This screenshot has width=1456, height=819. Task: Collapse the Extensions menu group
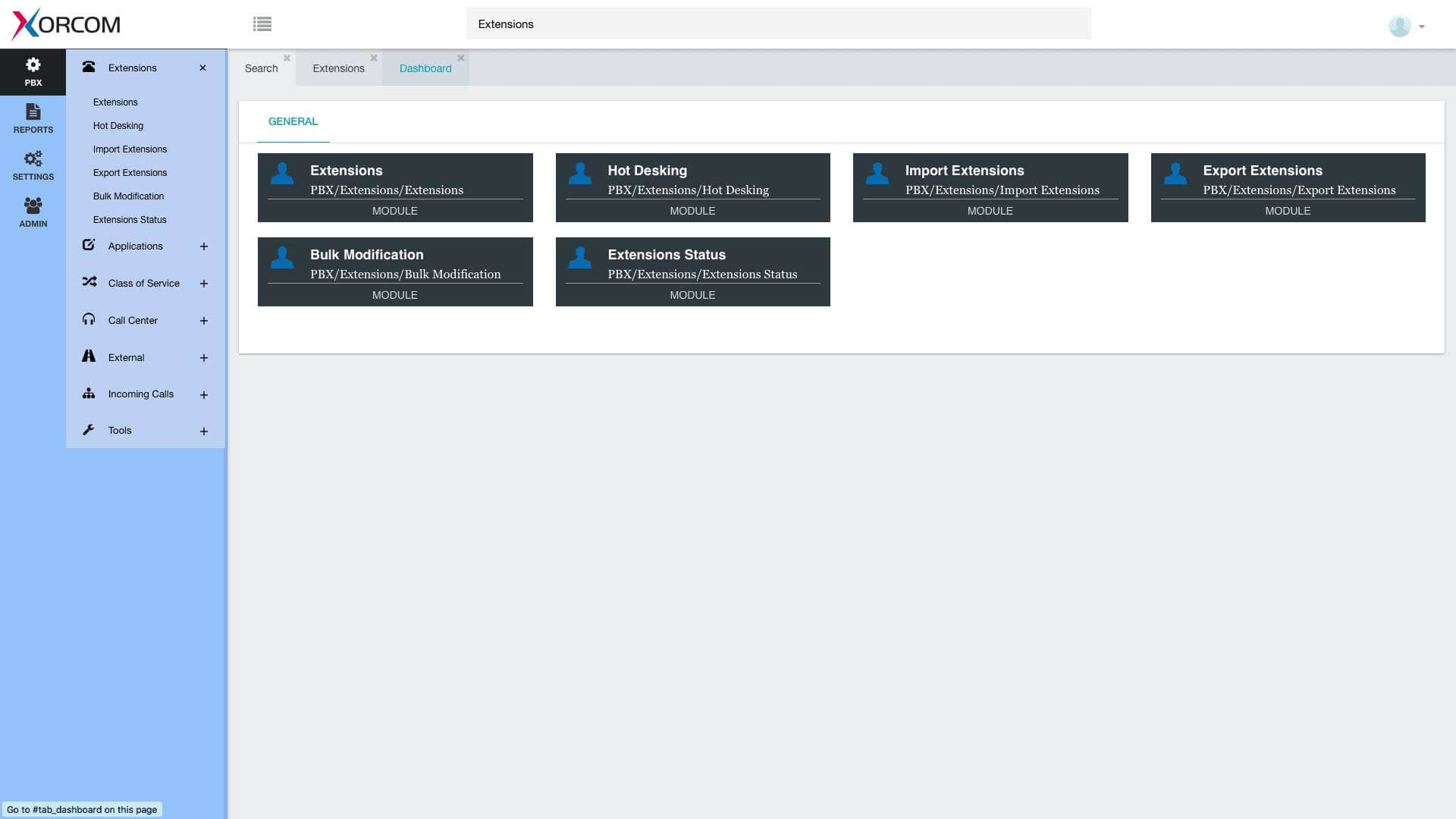202,68
